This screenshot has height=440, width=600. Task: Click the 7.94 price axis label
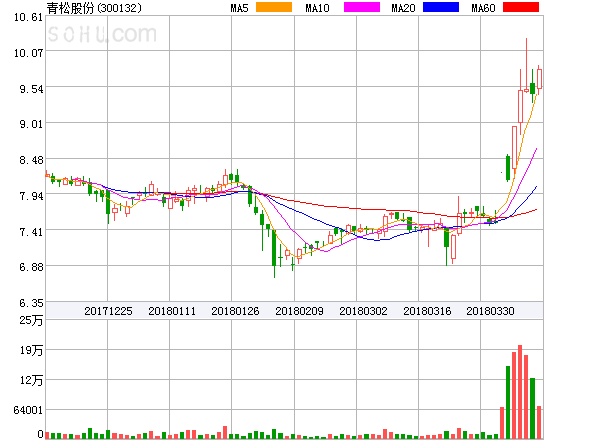[31, 196]
